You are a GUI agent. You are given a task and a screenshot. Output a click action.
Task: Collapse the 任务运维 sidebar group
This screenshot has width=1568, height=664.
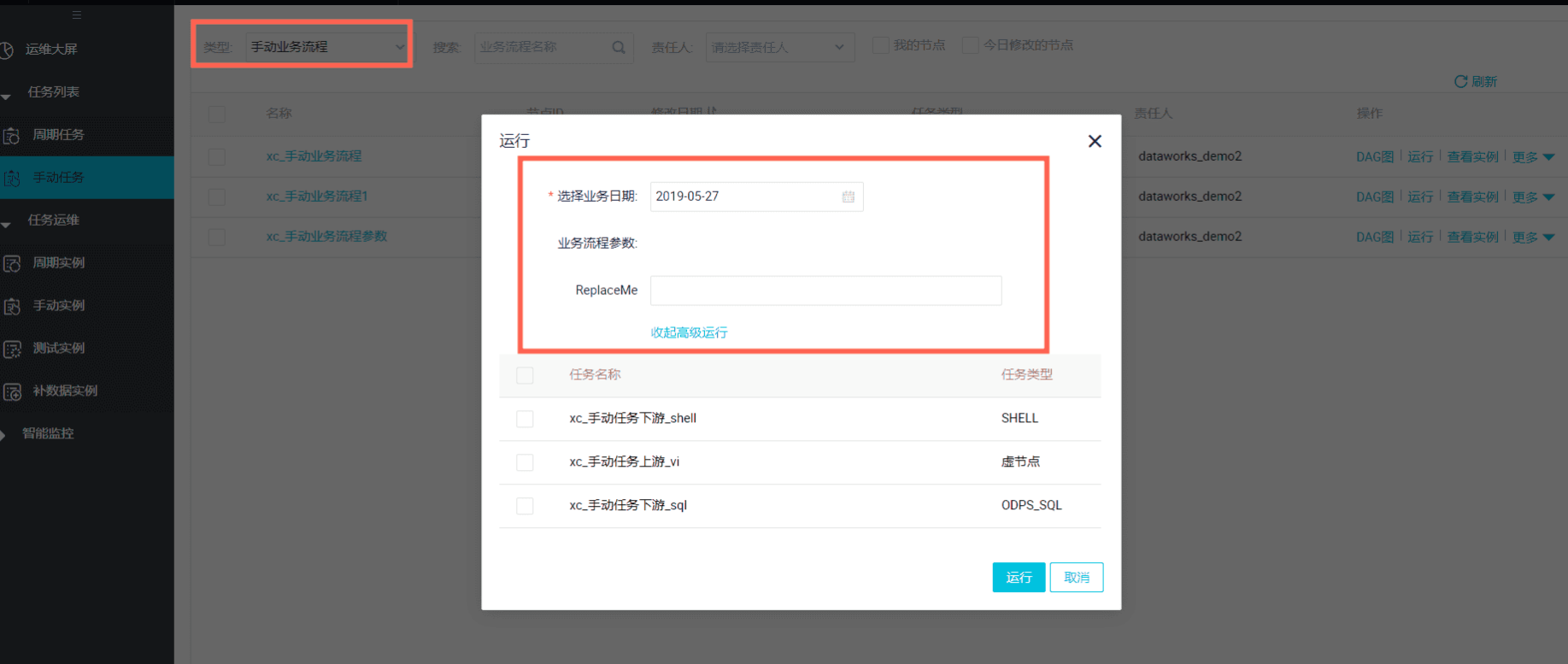(x=6, y=225)
